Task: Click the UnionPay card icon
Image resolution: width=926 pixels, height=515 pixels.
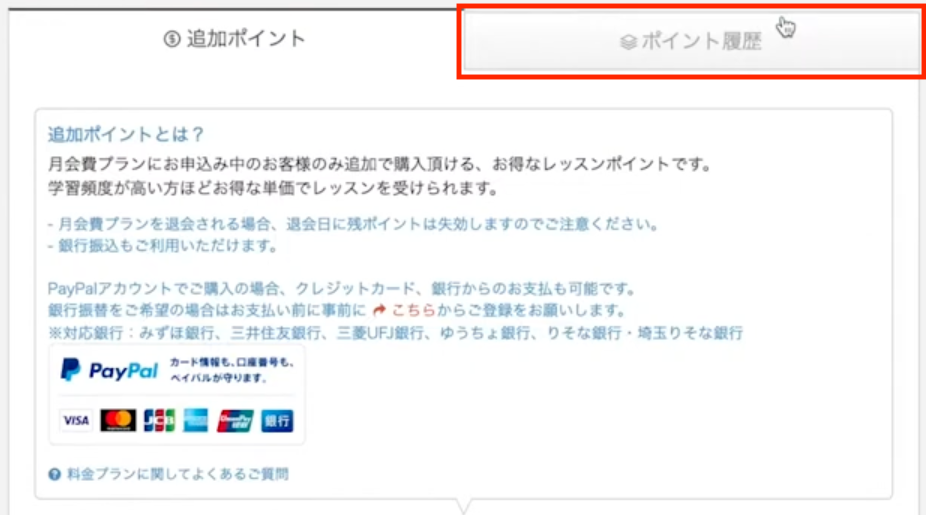Action: [x=235, y=421]
